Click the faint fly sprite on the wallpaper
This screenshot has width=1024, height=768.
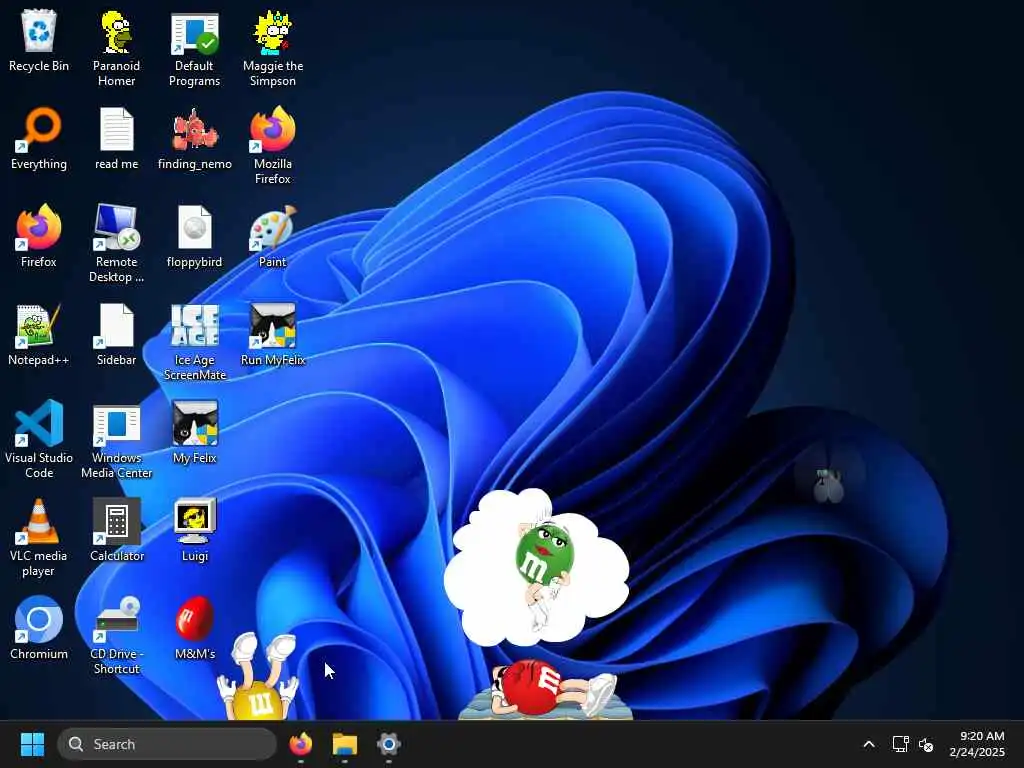[x=828, y=485]
